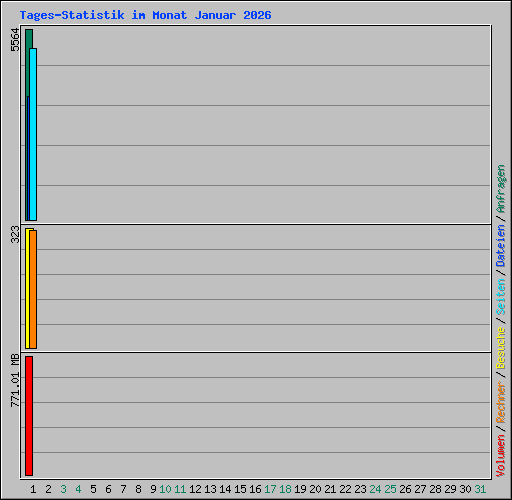Click day 15 on the x-axis
Image resolution: width=512 pixels, height=500 pixels.
(x=240, y=489)
